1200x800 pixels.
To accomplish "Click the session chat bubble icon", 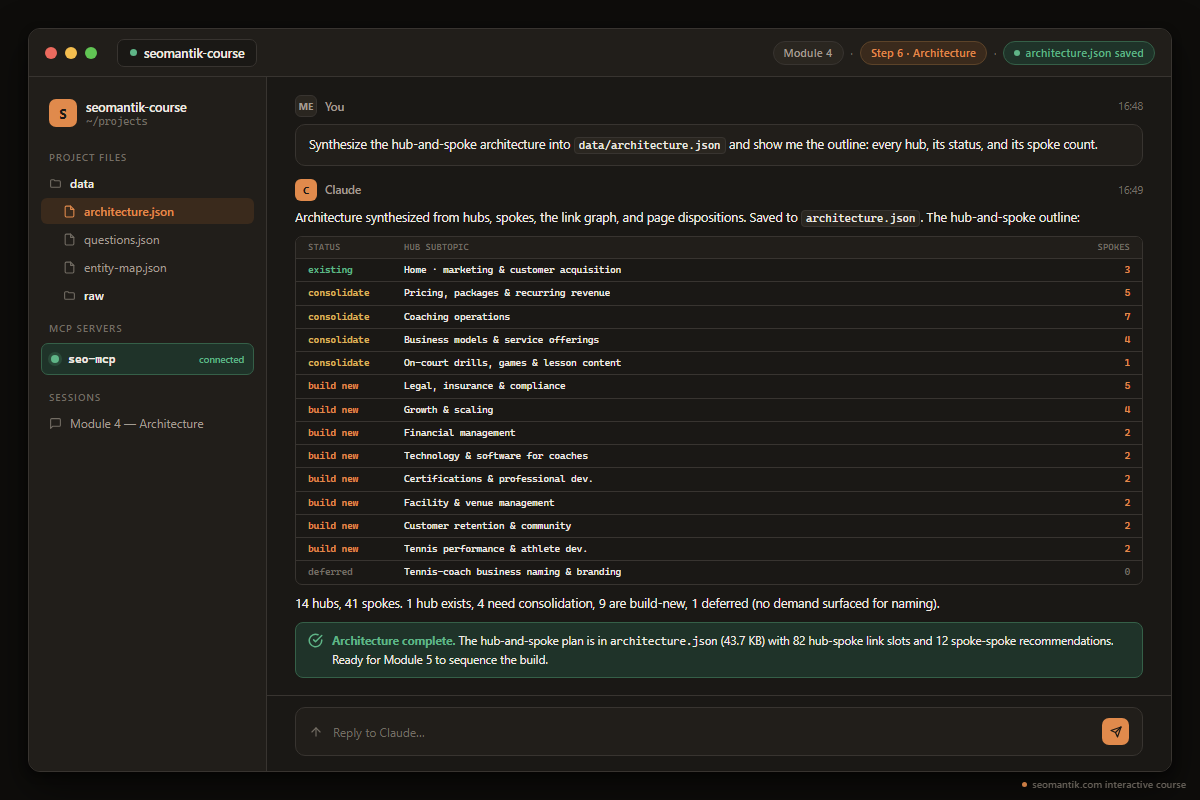I will pyautogui.click(x=56, y=424).
